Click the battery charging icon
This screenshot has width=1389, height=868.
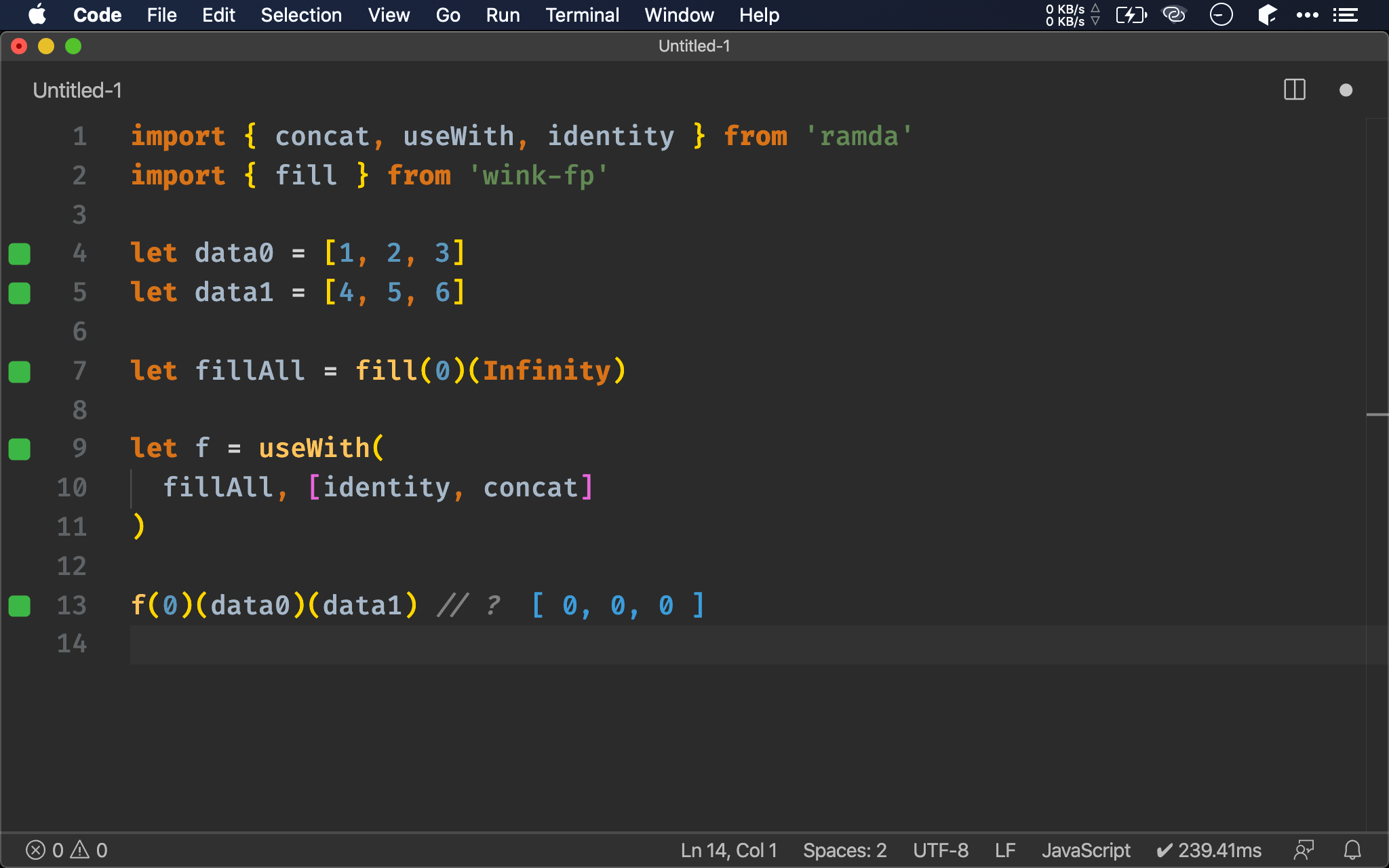coord(1131,15)
